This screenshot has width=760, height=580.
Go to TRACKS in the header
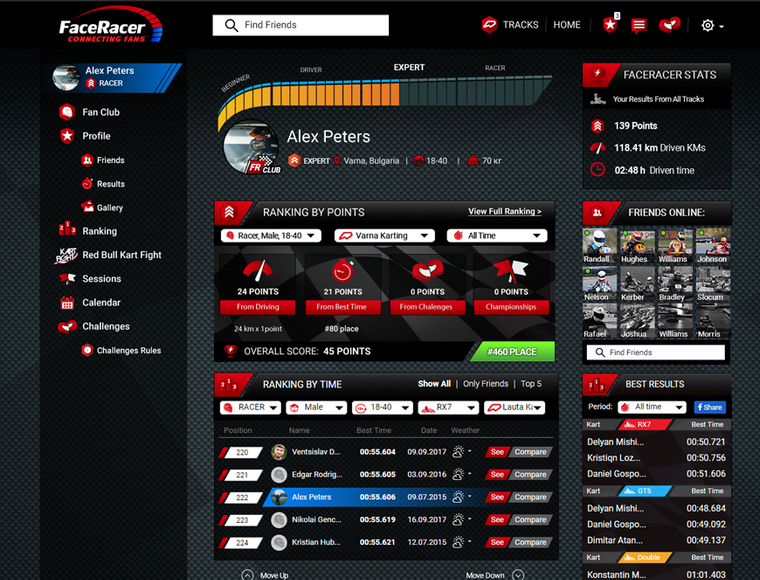click(x=521, y=25)
